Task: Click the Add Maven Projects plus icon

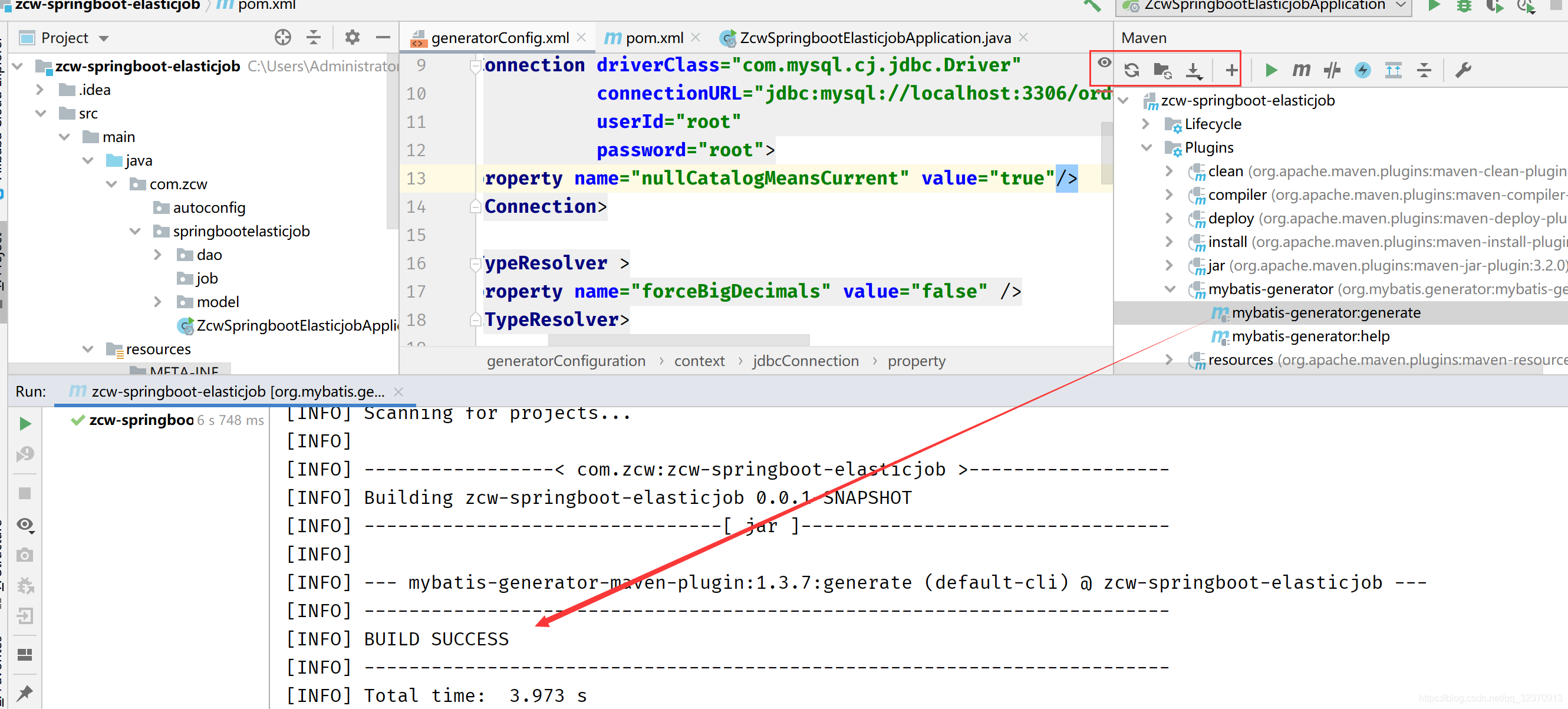Action: 1231,71
